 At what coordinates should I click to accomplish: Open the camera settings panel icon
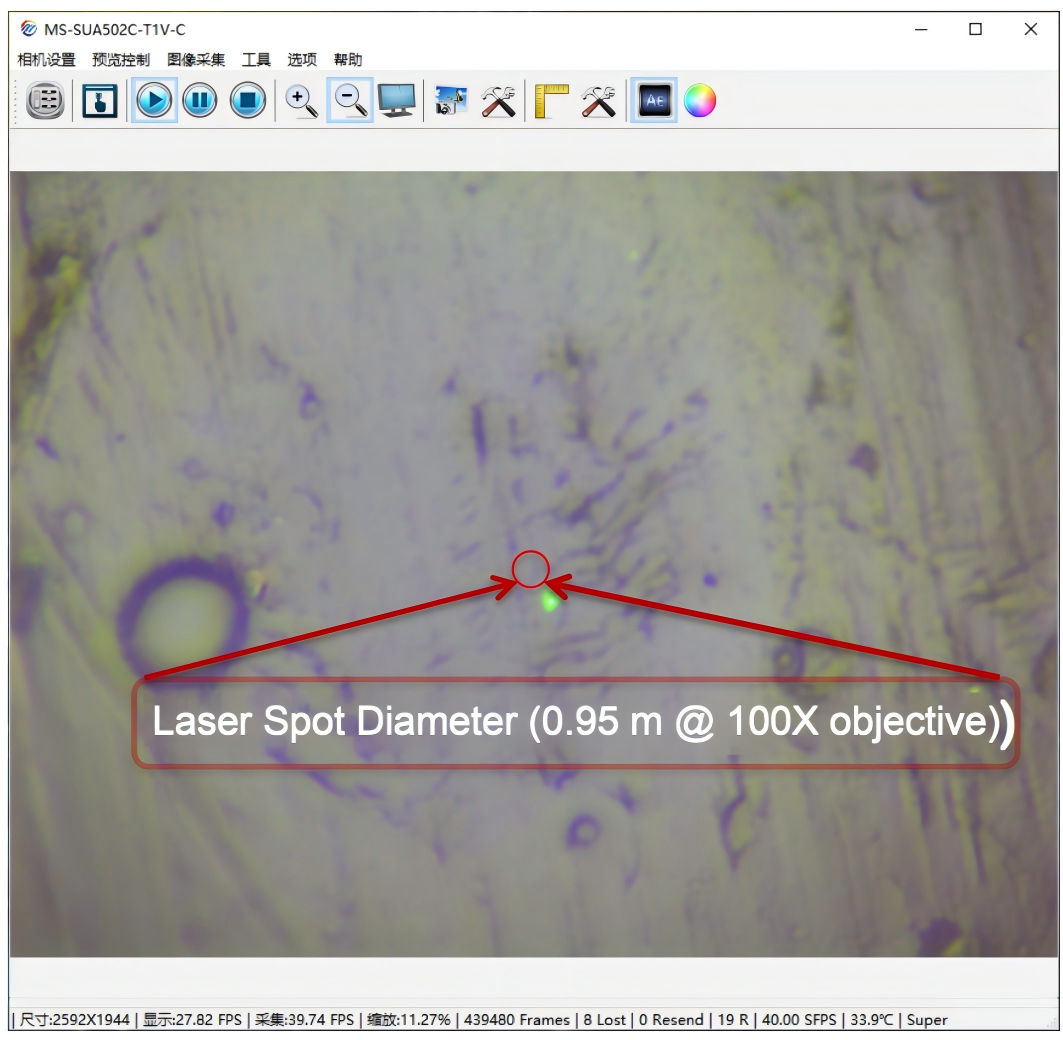[x=45, y=101]
